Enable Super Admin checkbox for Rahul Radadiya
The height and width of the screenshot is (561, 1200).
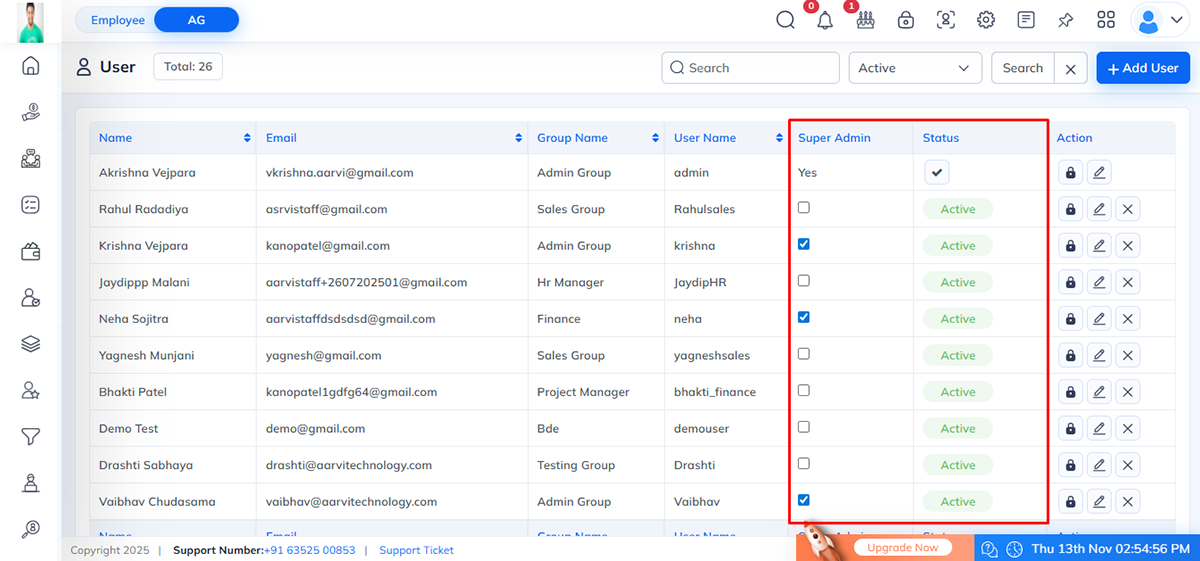click(804, 208)
